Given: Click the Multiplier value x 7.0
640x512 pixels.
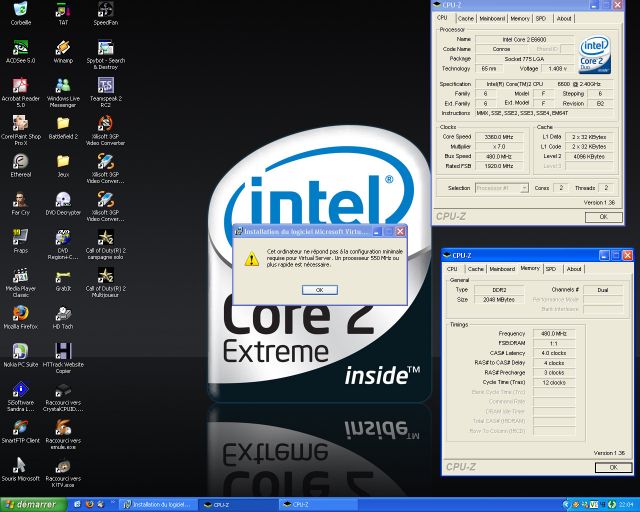Looking at the screenshot, I should click(x=499, y=147).
